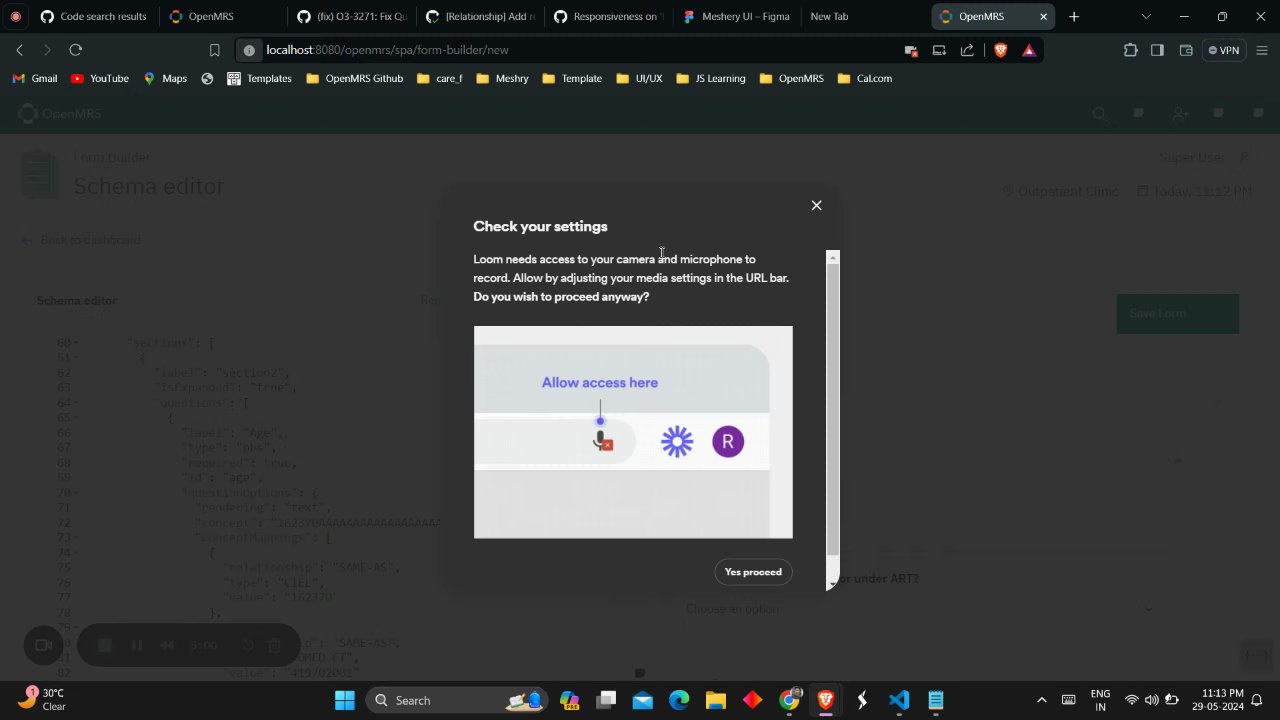Open the ENG IN language switcher
Screen dimensions: 1280x720
click(1100, 700)
